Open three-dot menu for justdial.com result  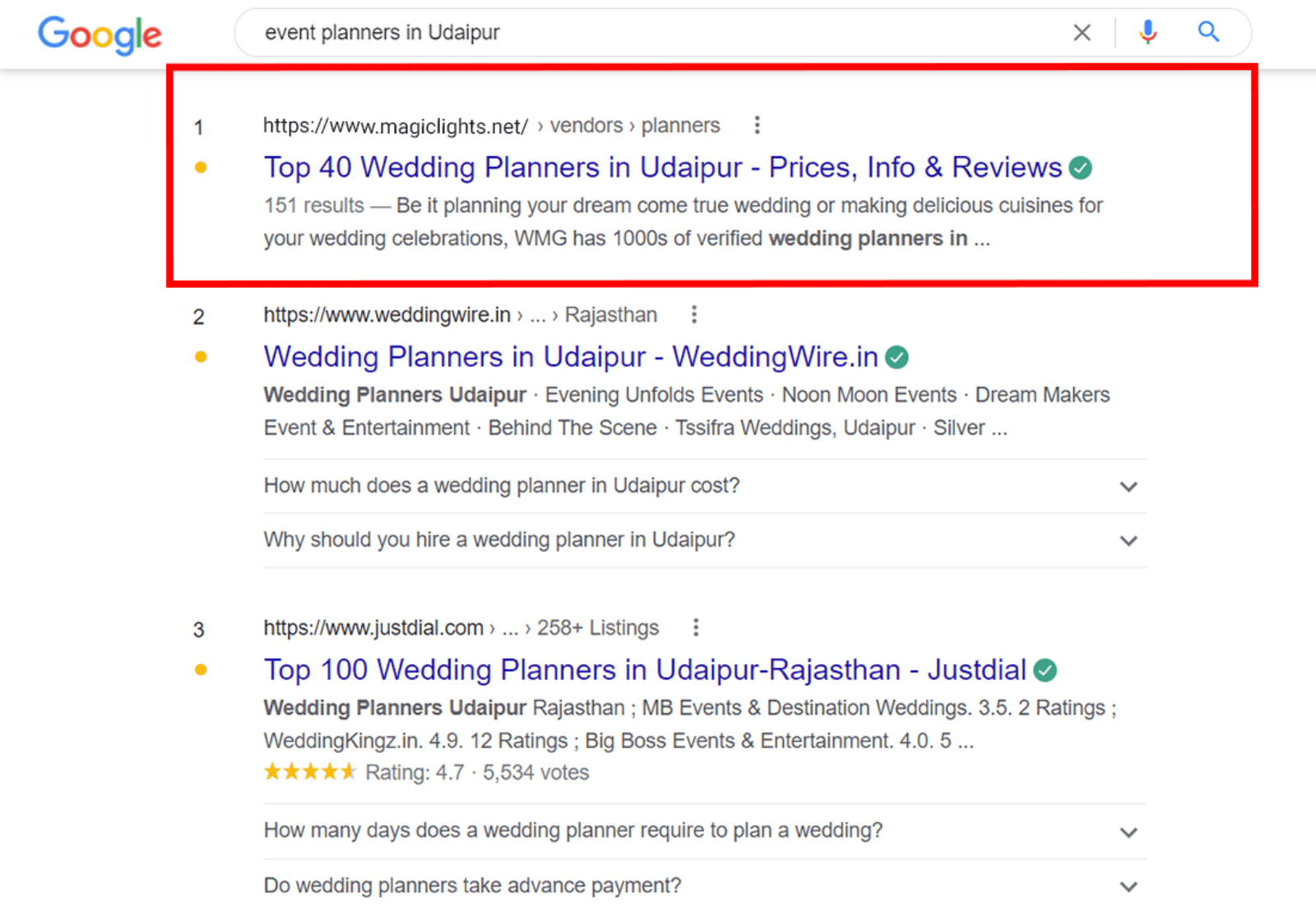(x=696, y=628)
